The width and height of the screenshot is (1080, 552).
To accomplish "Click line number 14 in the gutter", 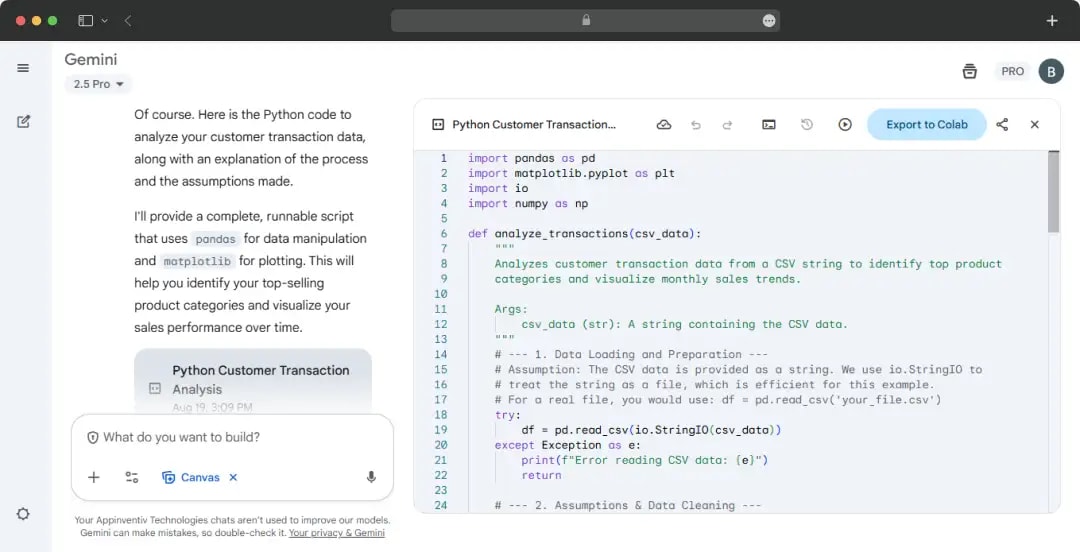I will (x=440, y=354).
